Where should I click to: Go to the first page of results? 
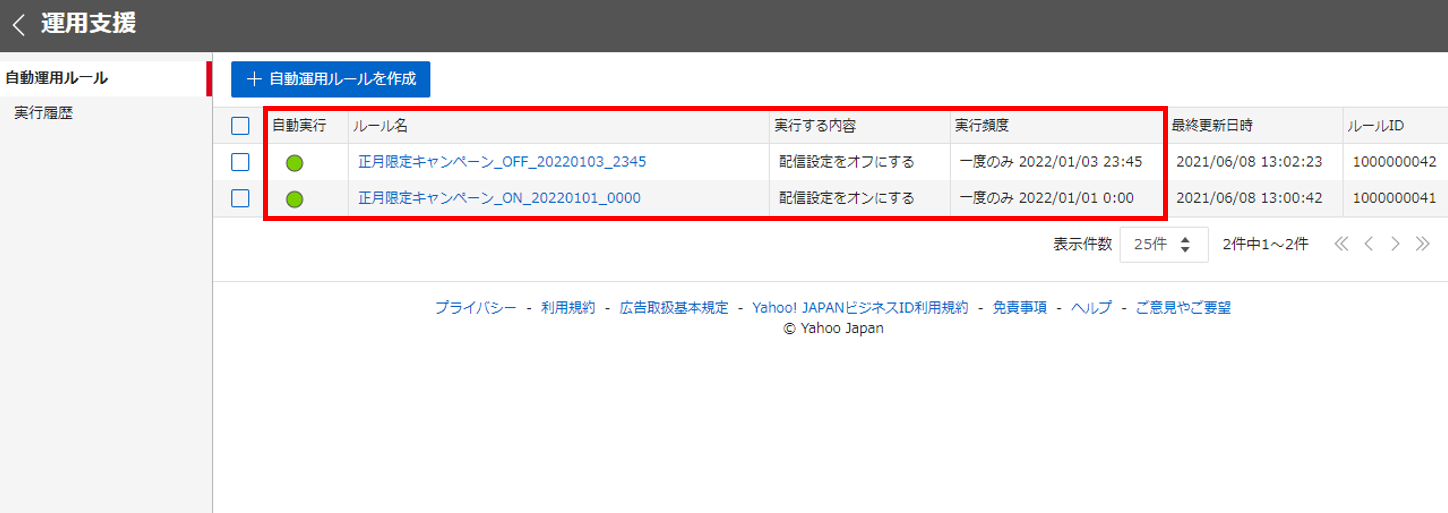click(1341, 244)
